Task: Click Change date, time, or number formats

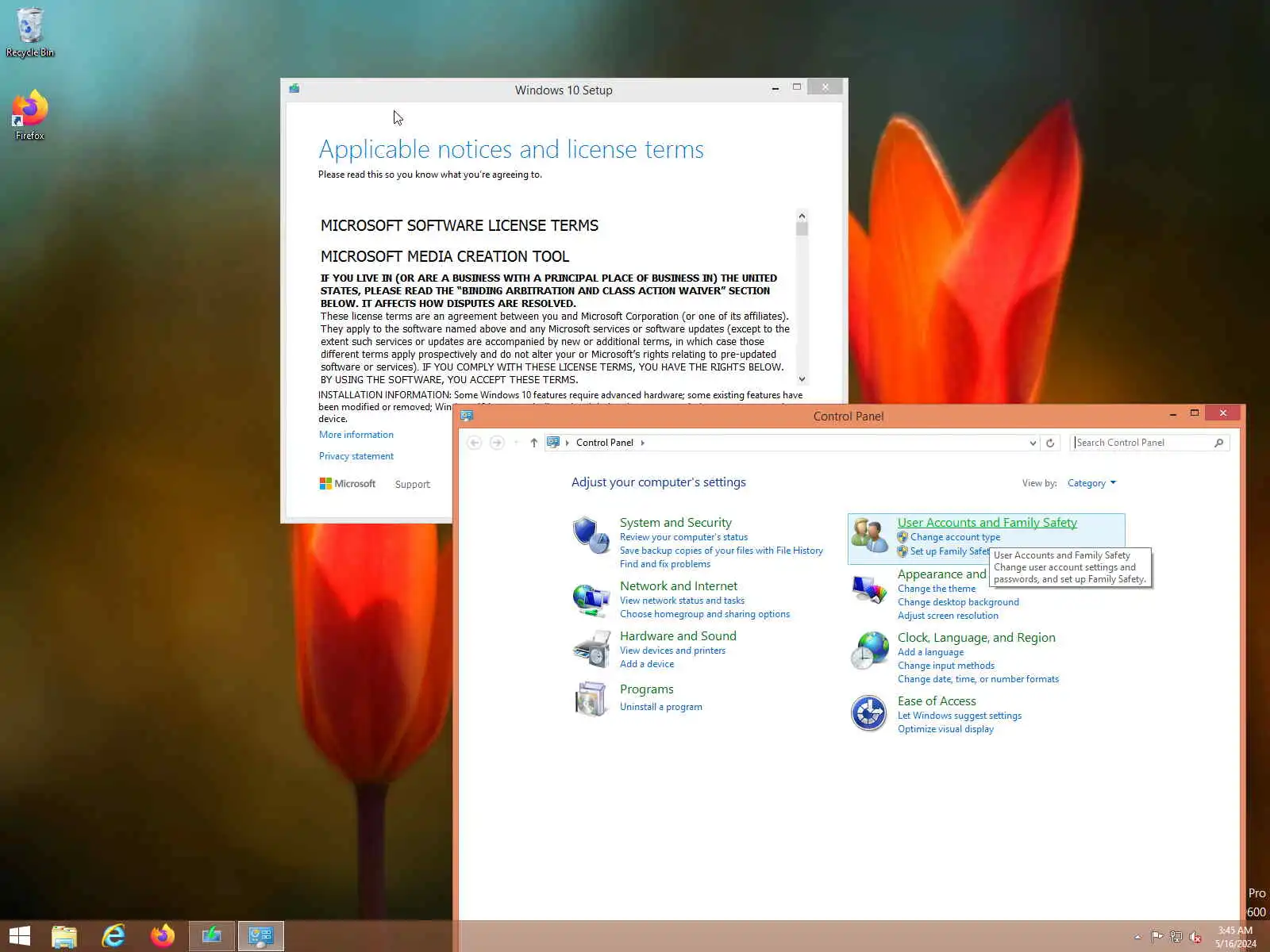Action: (x=978, y=679)
